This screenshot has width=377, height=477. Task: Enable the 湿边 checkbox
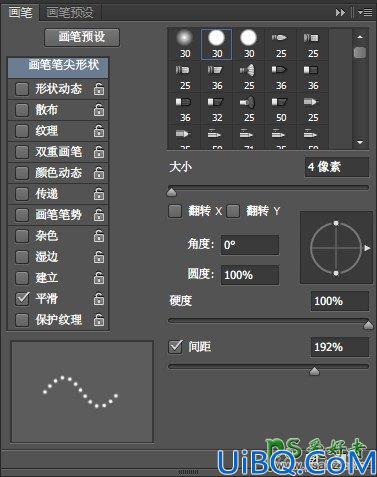click(22, 257)
